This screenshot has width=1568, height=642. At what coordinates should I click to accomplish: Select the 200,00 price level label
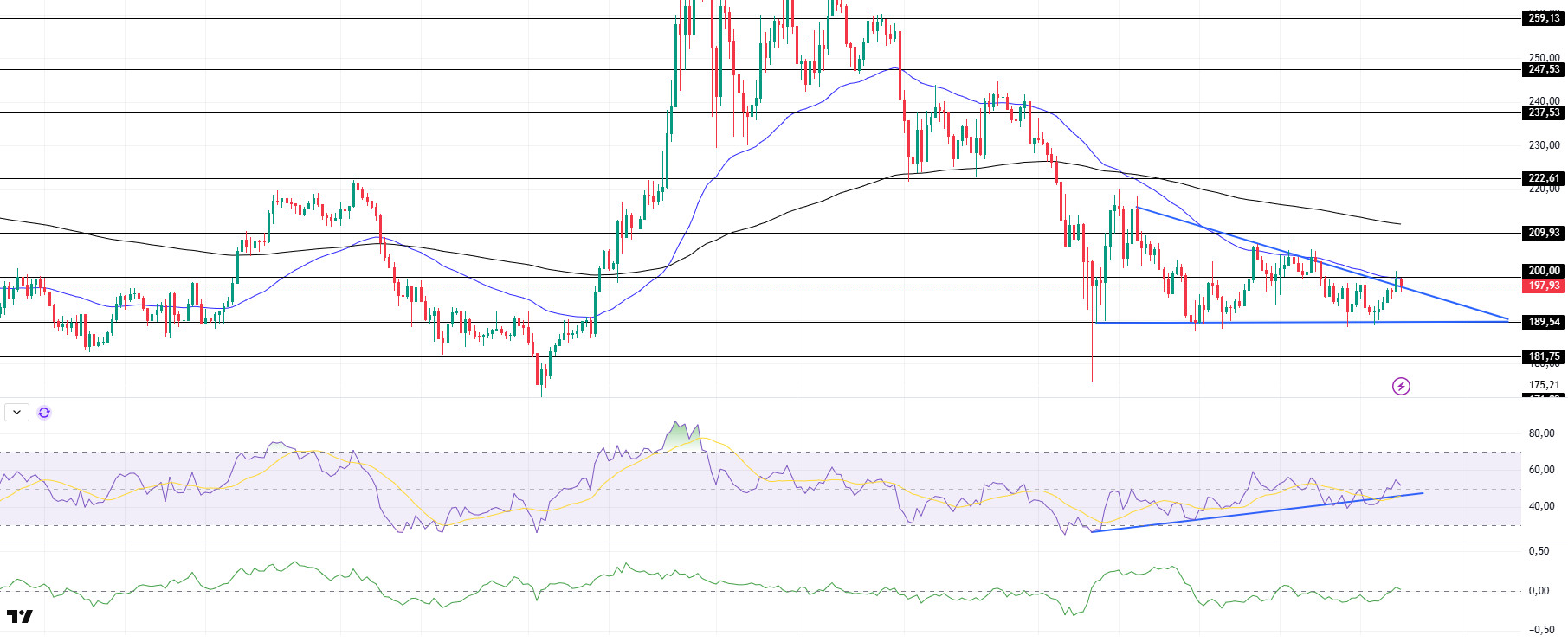(x=1544, y=271)
